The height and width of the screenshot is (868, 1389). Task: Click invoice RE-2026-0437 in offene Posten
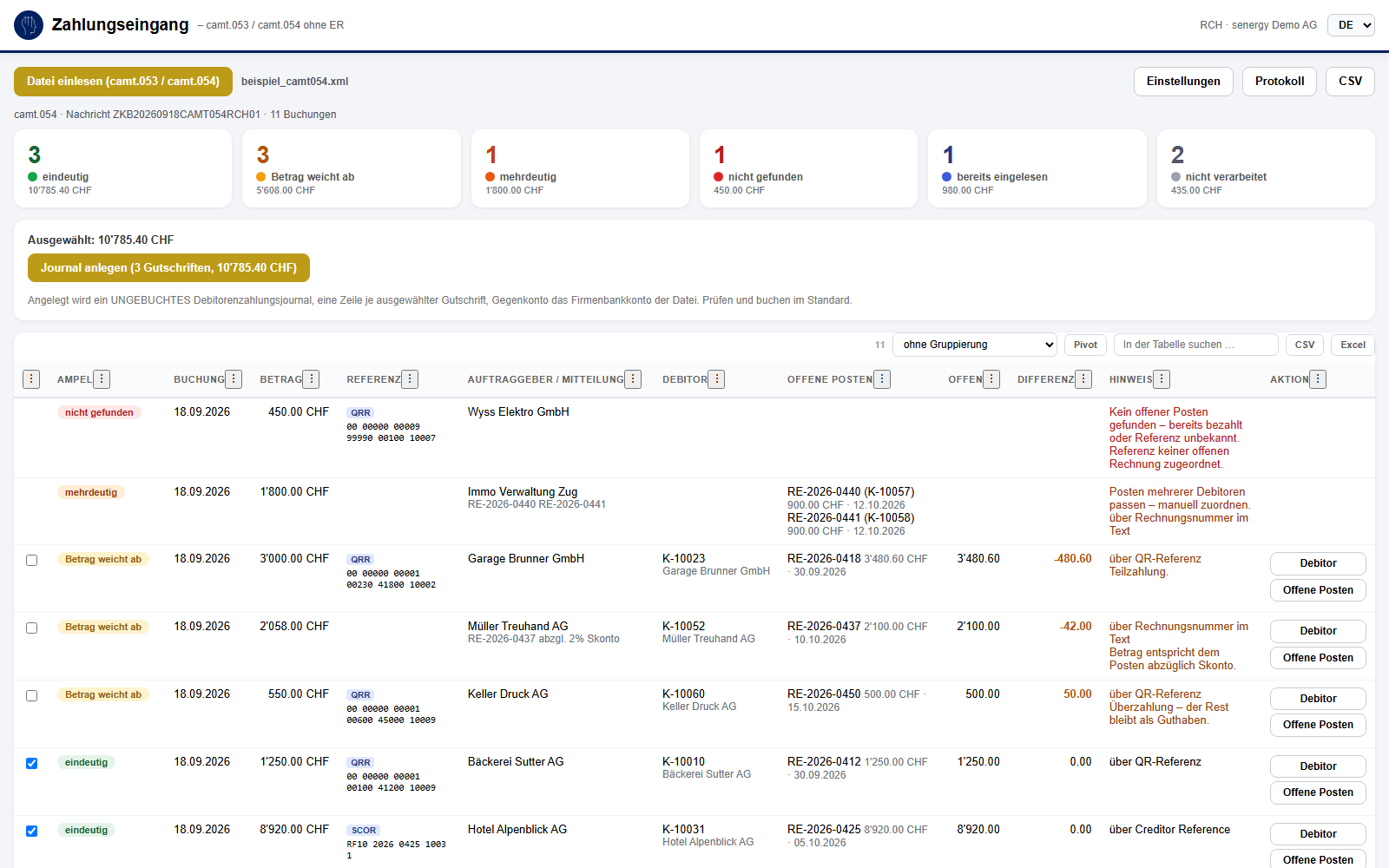point(824,627)
